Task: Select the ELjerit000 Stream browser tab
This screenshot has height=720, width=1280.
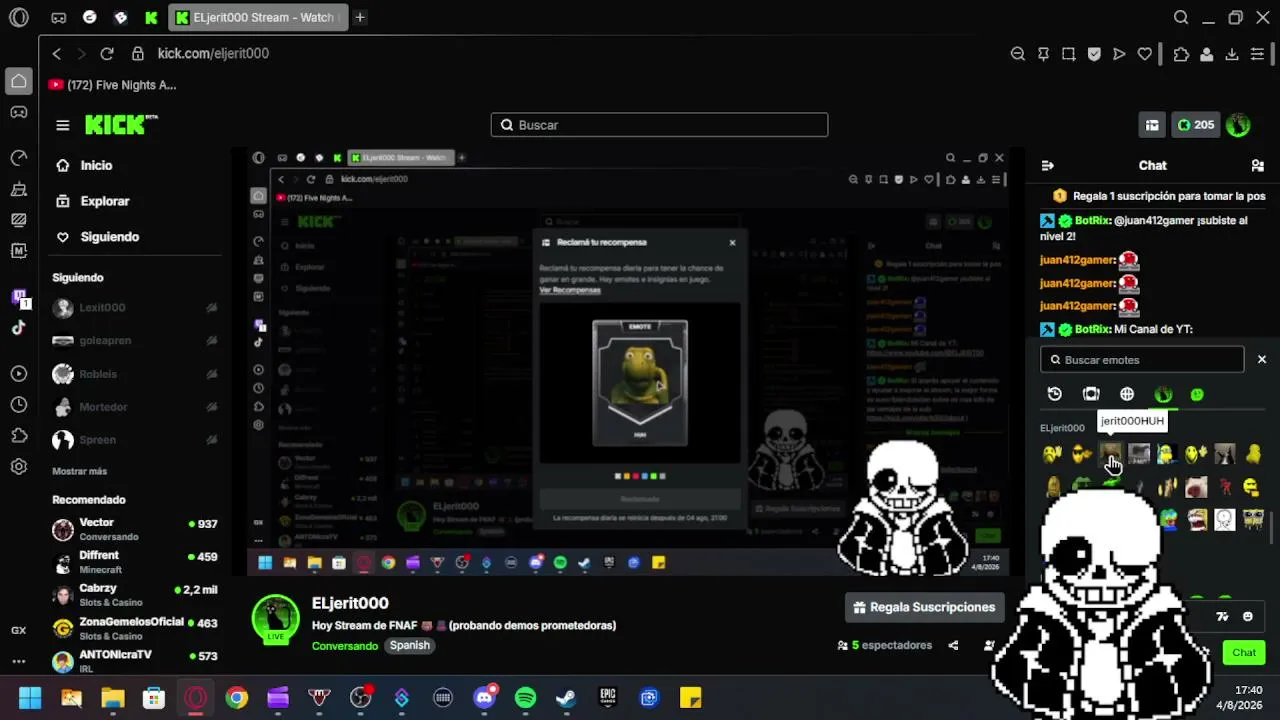Action: [258, 17]
